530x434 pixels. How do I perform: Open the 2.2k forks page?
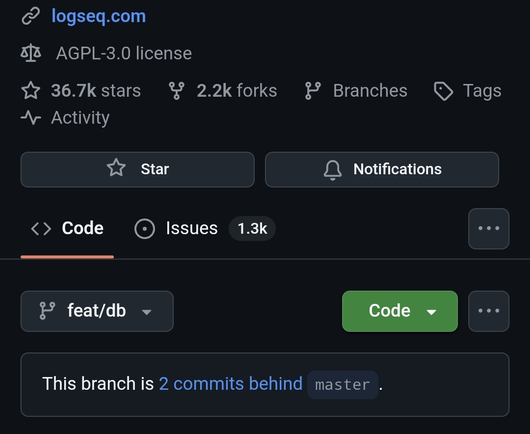pos(237,91)
